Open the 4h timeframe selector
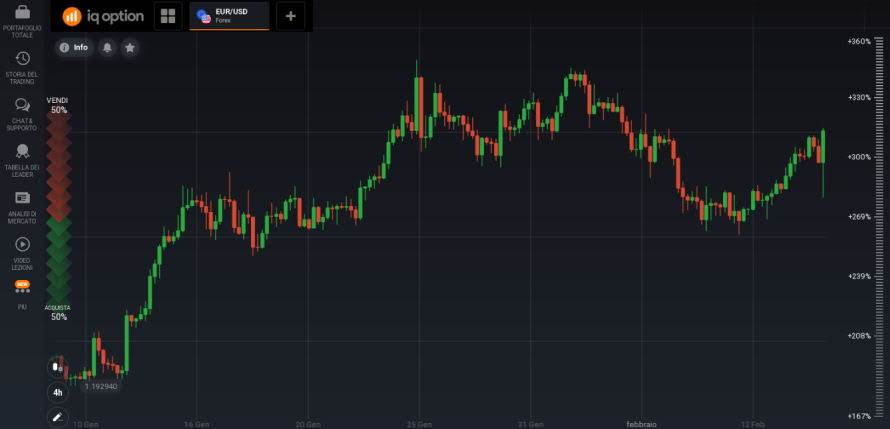The width and height of the screenshot is (890, 429). 57,392
